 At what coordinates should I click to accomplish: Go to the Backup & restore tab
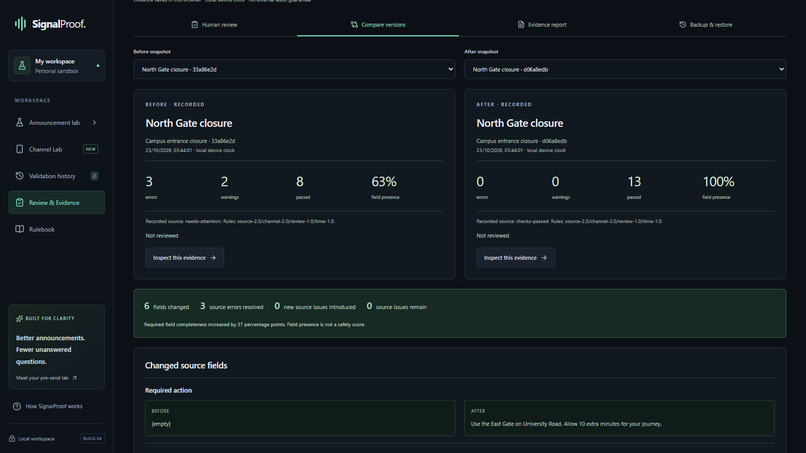[x=705, y=25]
